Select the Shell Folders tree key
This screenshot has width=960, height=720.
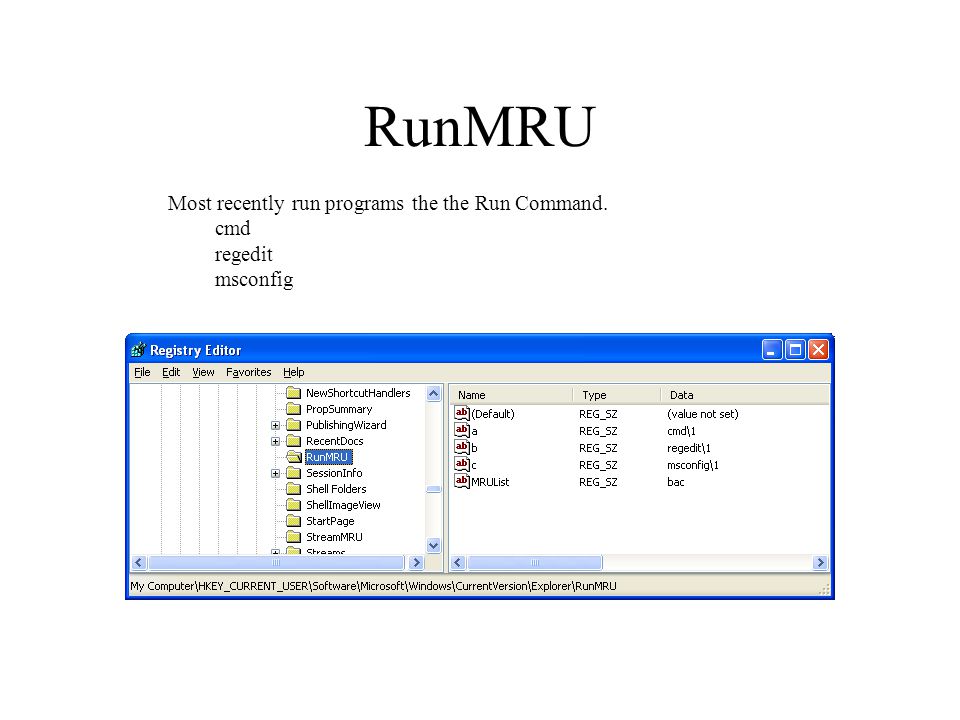click(336, 489)
